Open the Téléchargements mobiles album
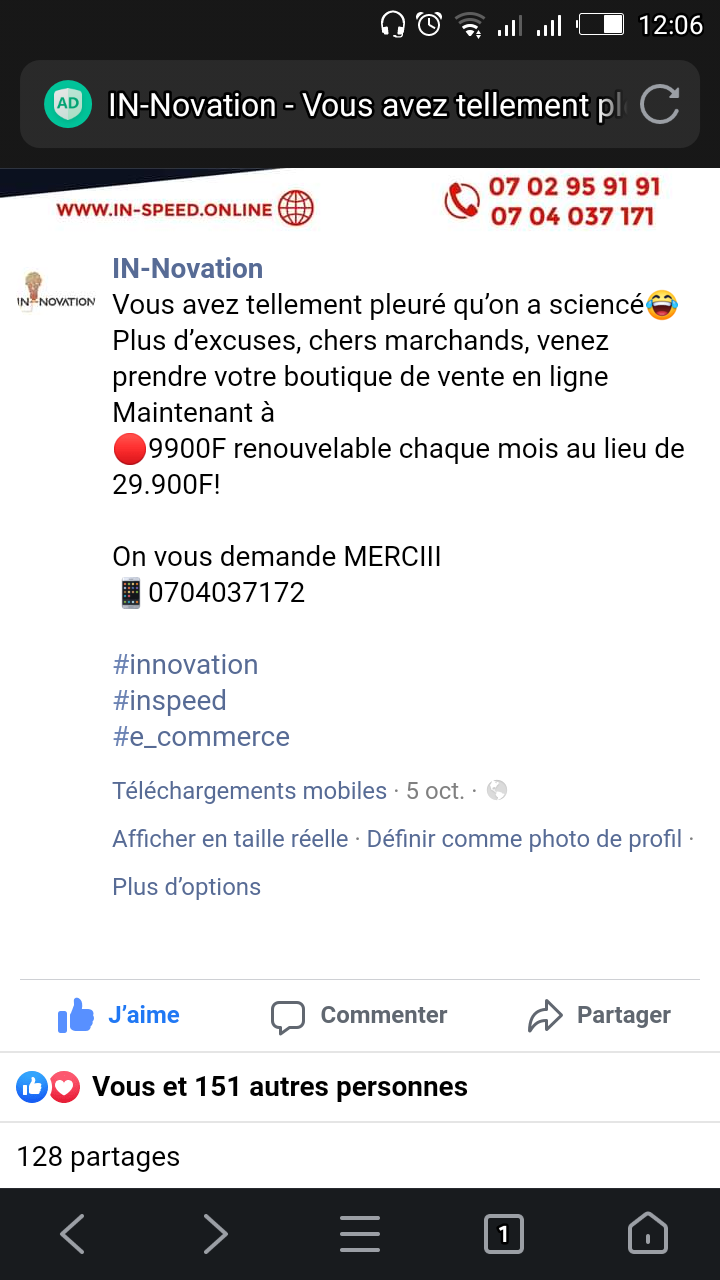This screenshot has height=1280, width=720. coord(249,791)
